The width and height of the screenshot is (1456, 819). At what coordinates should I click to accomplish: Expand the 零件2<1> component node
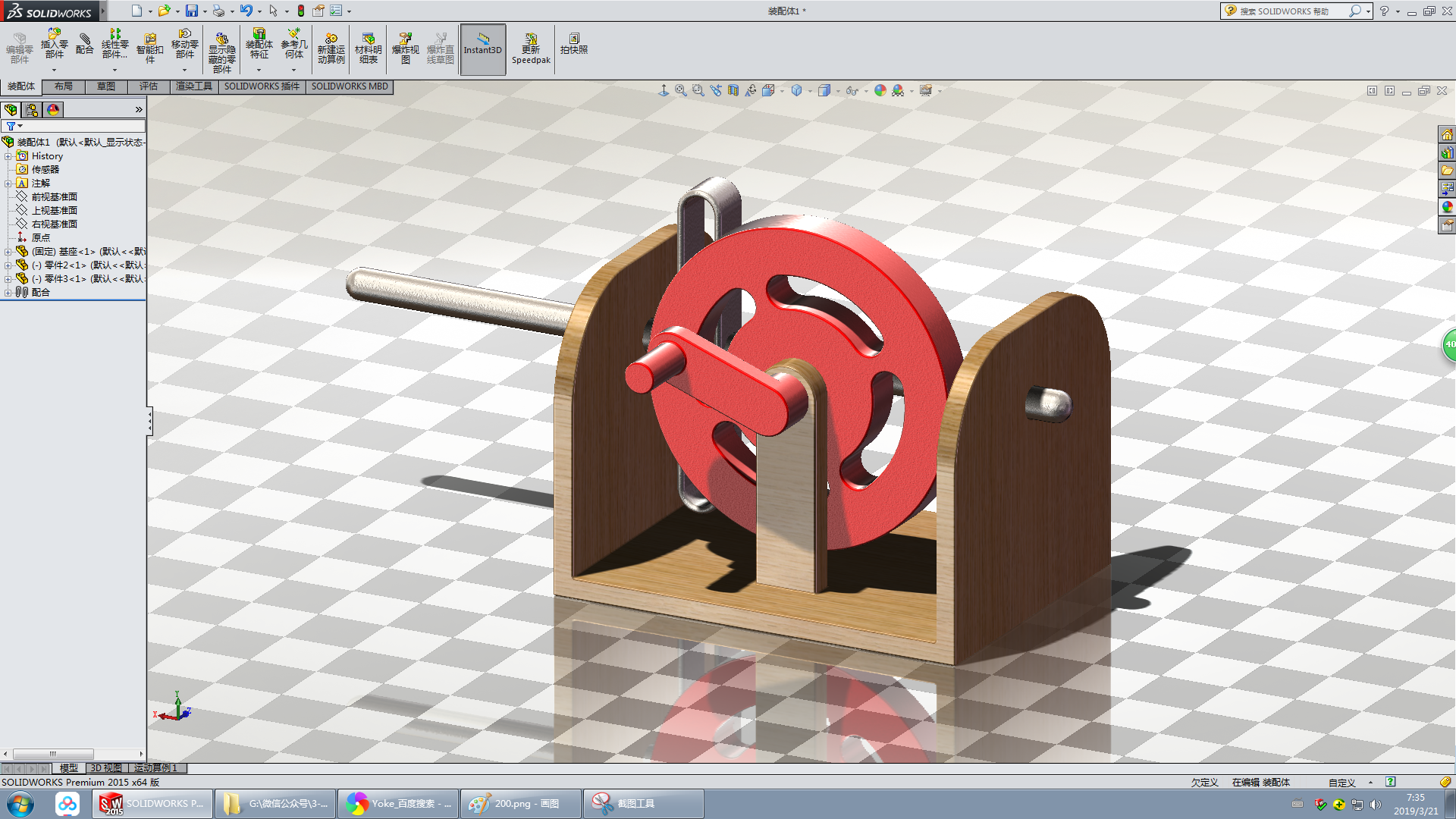pyautogui.click(x=8, y=265)
